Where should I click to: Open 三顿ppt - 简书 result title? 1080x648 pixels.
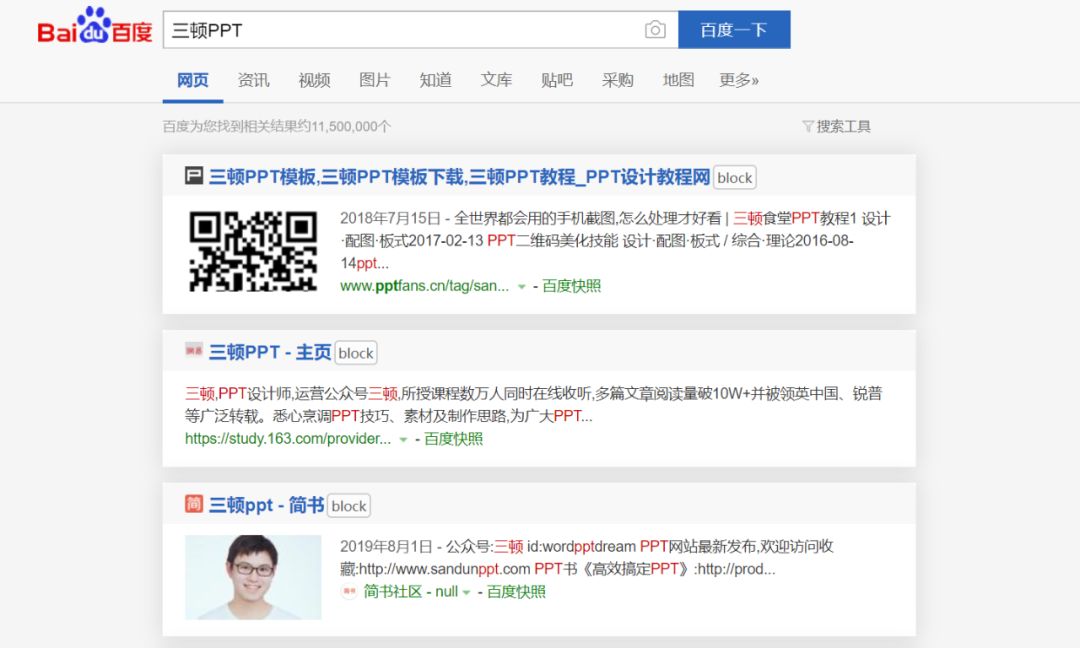click(x=267, y=505)
